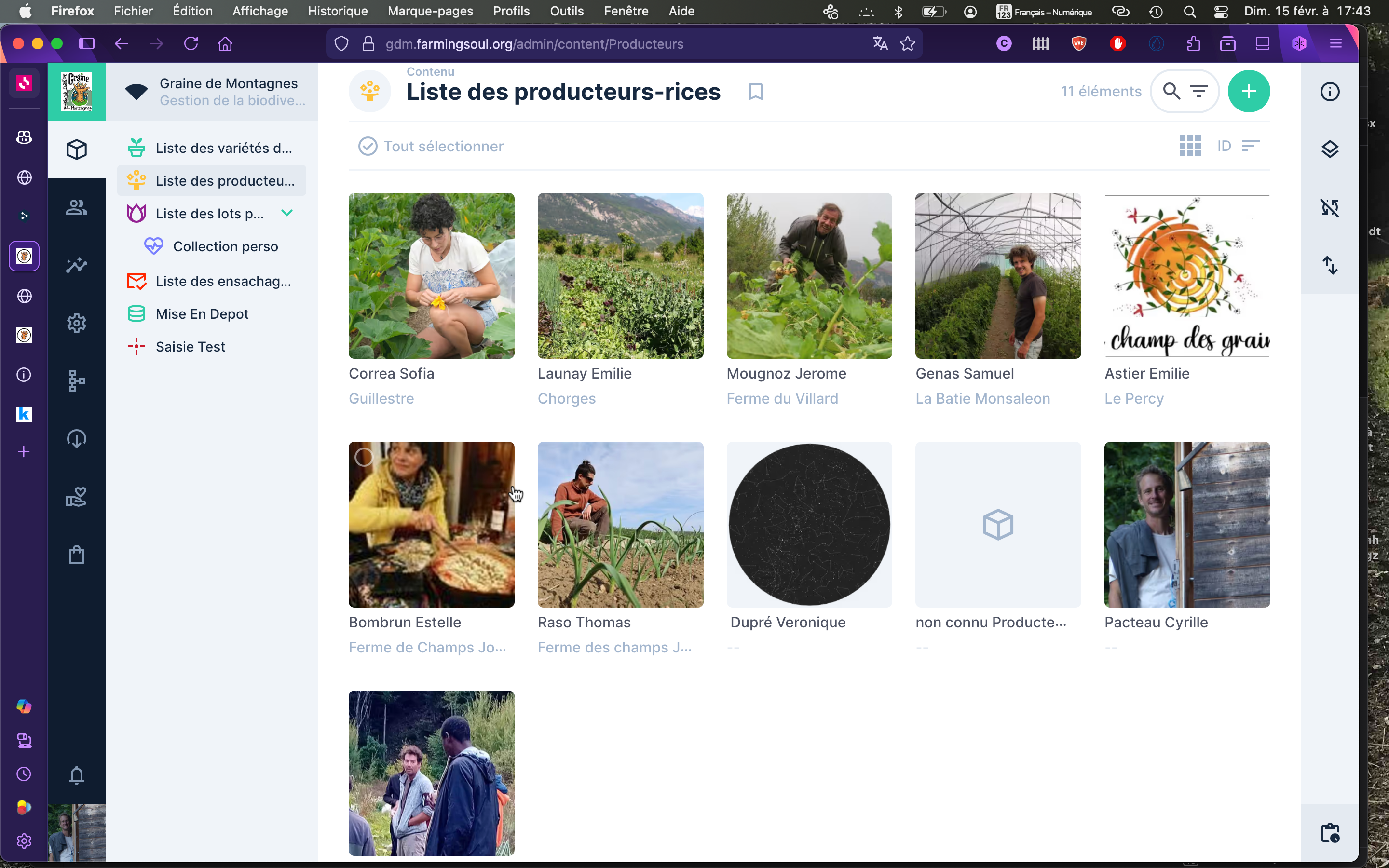
Task: Bookmark the current producers list view
Action: (x=755, y=92)
